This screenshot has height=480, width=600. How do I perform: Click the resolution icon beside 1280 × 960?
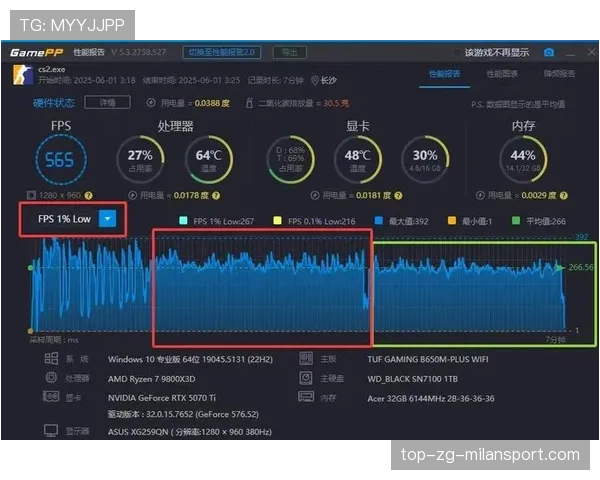tap(31, 195)
